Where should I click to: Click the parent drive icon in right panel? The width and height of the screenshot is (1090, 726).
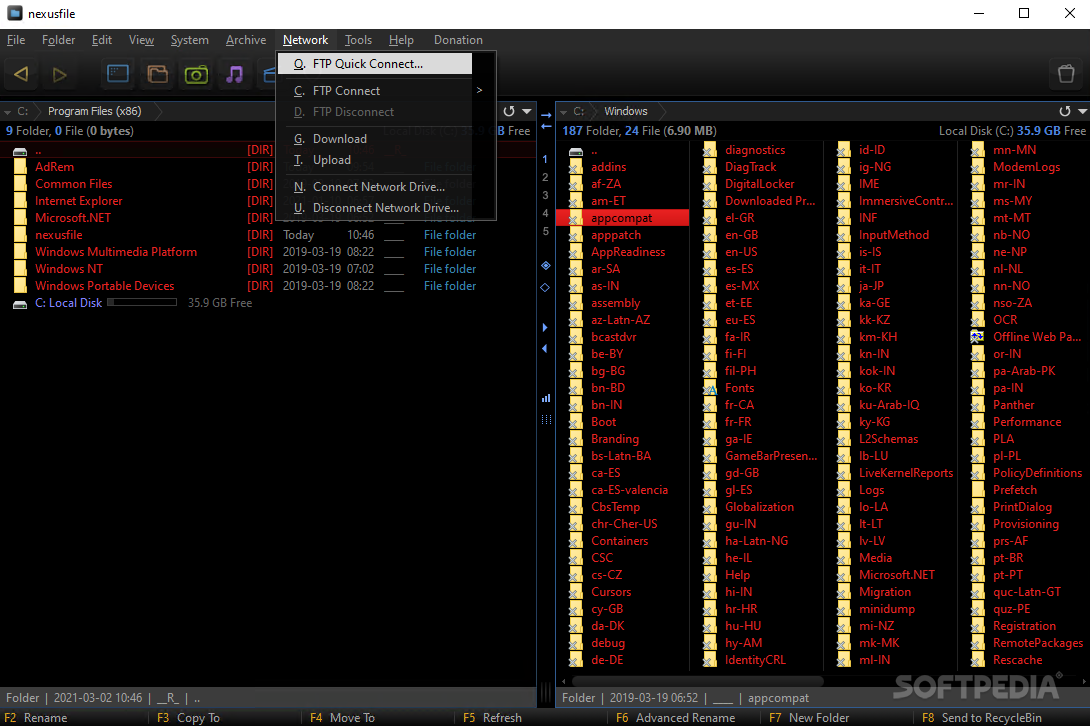pos(576,150)
